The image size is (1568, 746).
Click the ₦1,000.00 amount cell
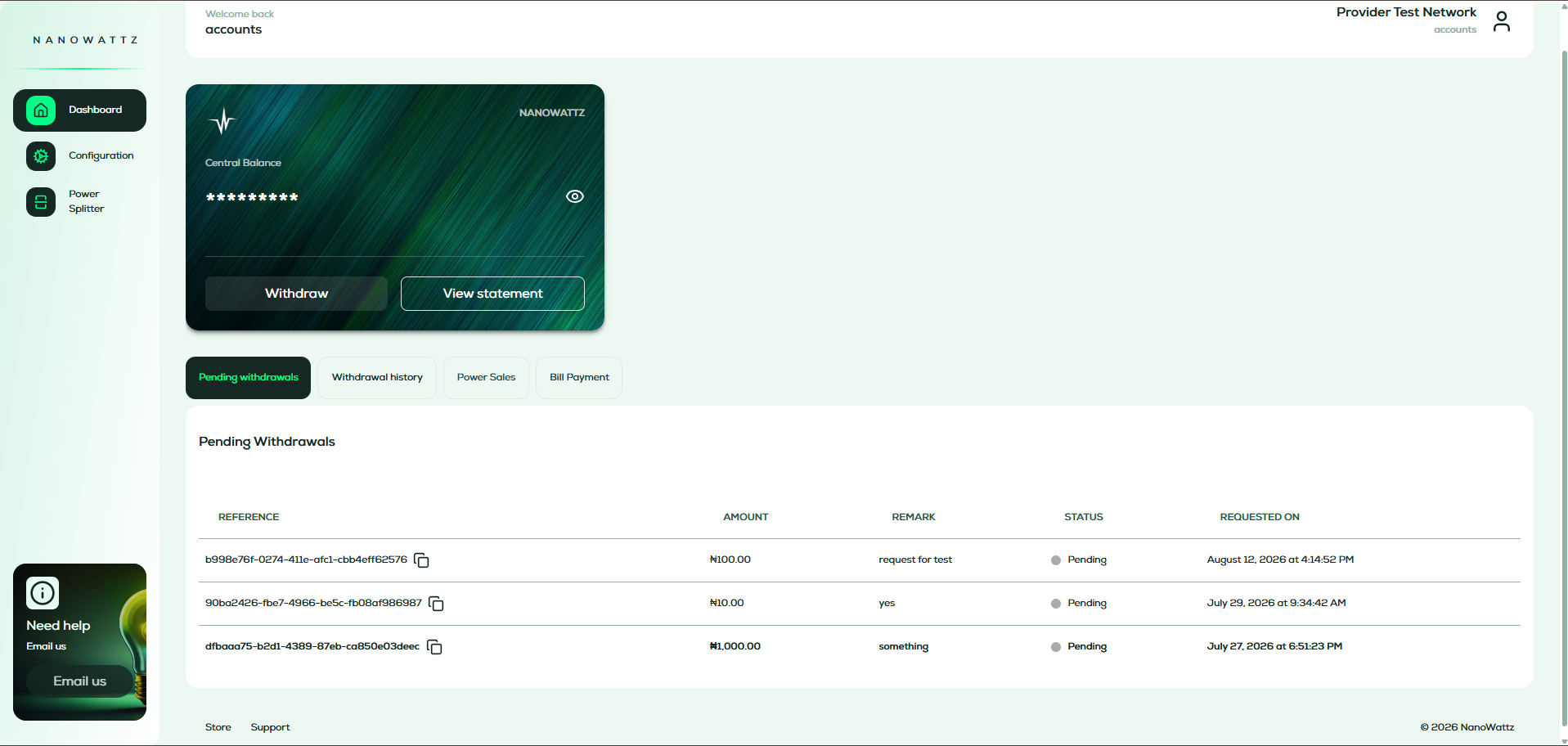pyautogui.click(x=735, y=646)
